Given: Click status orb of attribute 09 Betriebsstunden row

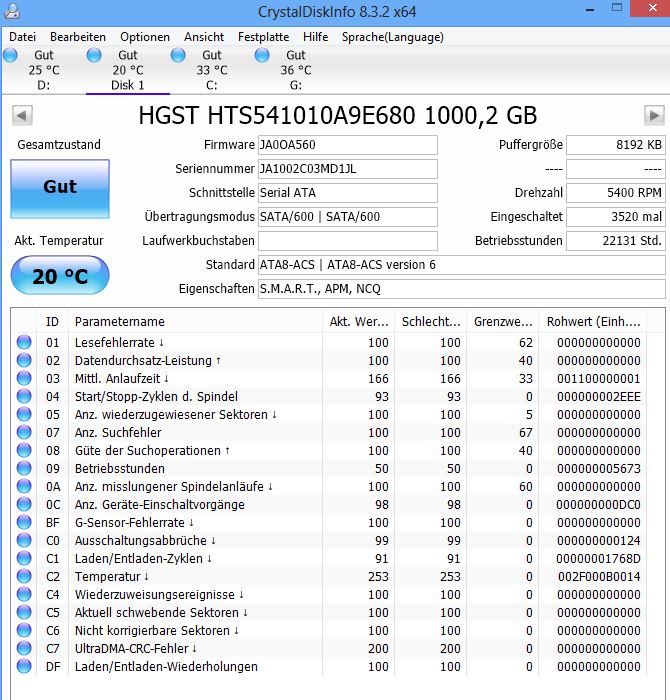Looking at the screenshot, I should click(x=24, y=468).
